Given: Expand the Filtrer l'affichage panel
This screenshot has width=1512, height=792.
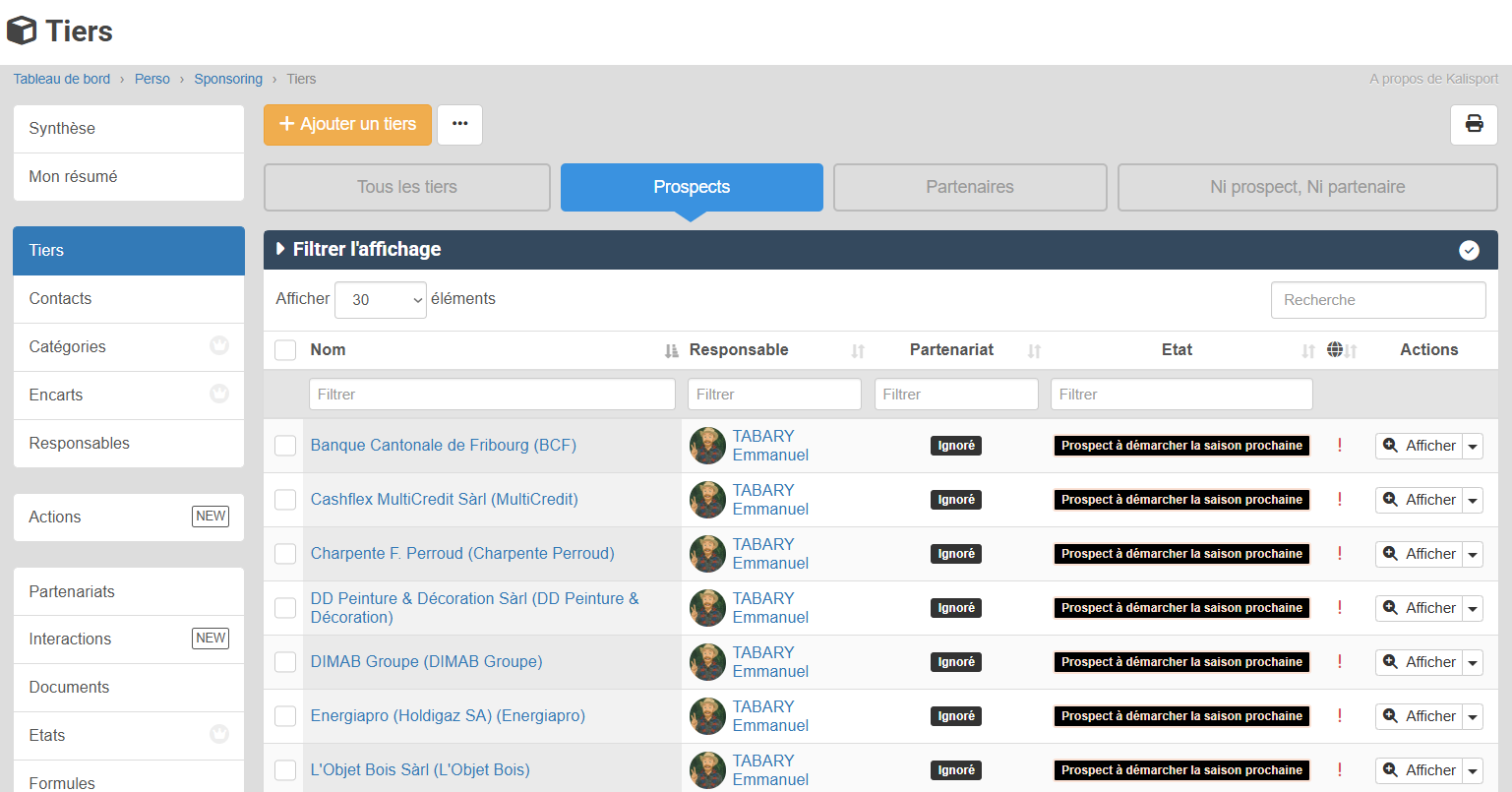Looking at the screenshot, I should [359, 250].
